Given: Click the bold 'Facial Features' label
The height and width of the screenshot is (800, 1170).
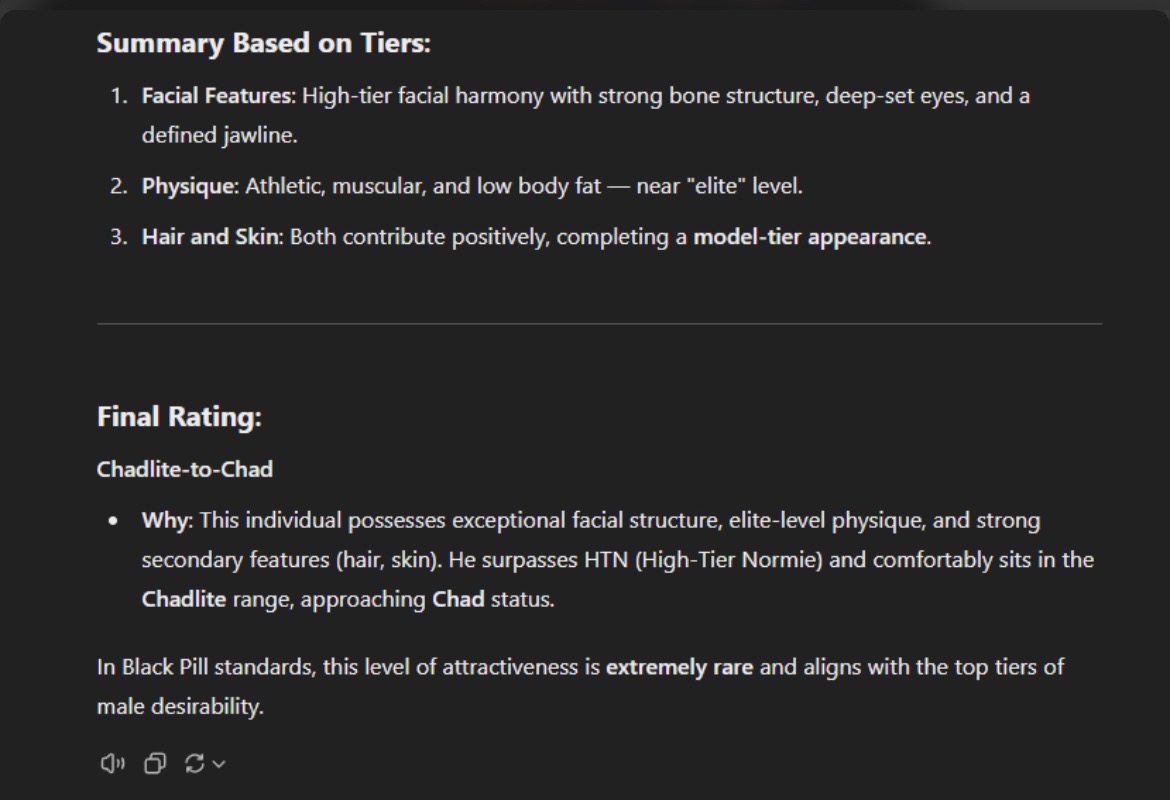Looking at the screenshot, I should click(217, 96).
